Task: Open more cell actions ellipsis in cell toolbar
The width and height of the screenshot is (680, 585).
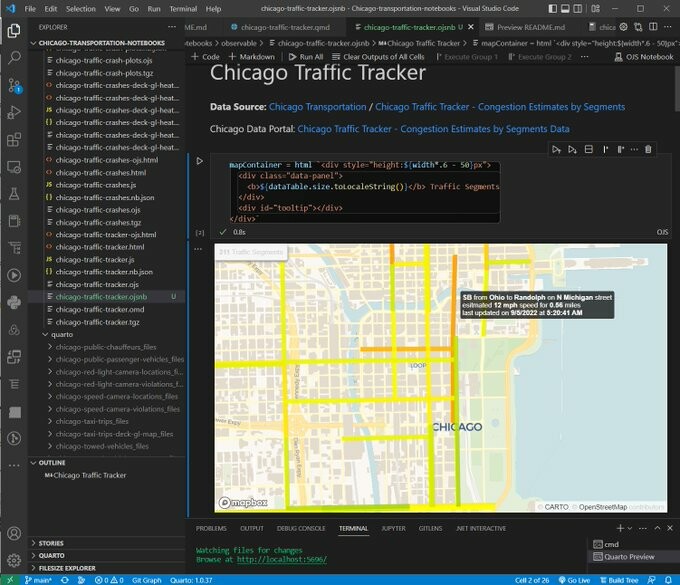Action: [634, 149]
